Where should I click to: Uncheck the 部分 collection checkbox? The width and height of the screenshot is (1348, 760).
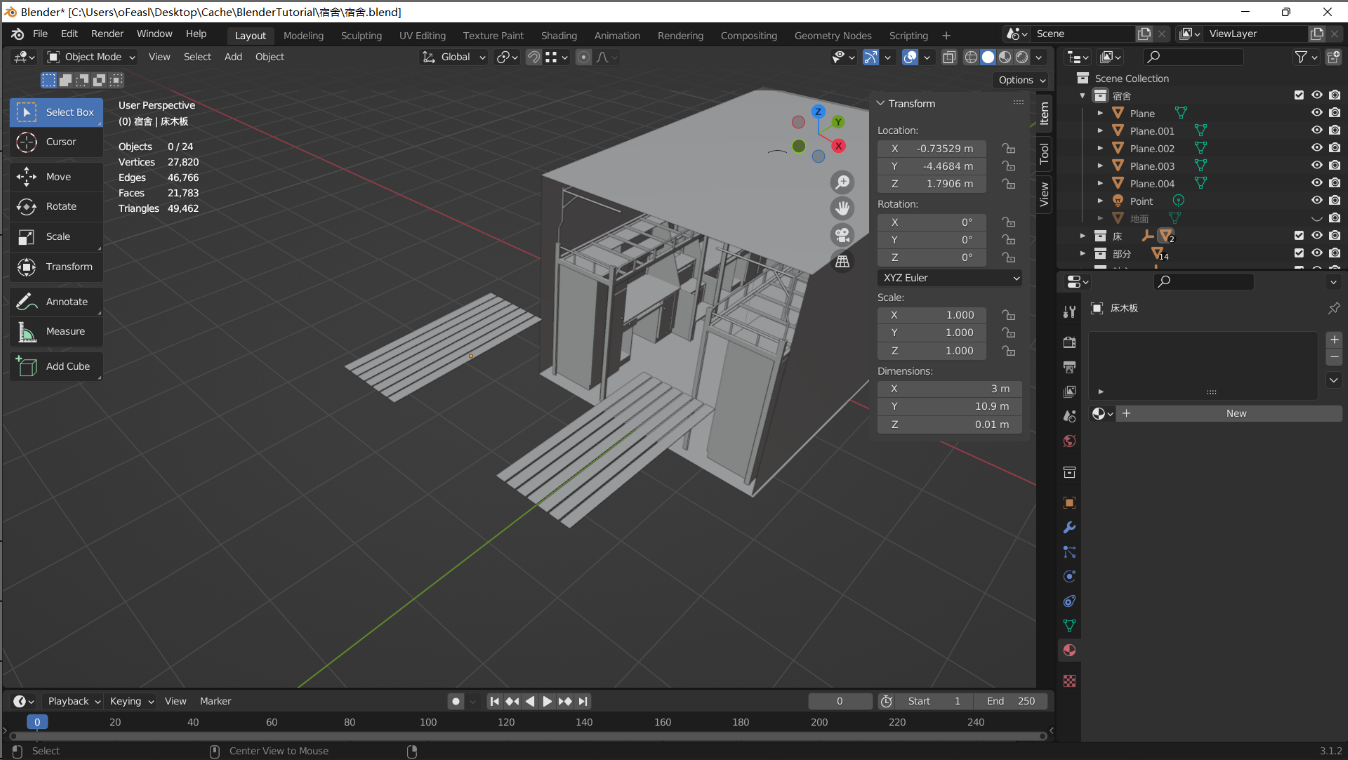coord(1299,254)
